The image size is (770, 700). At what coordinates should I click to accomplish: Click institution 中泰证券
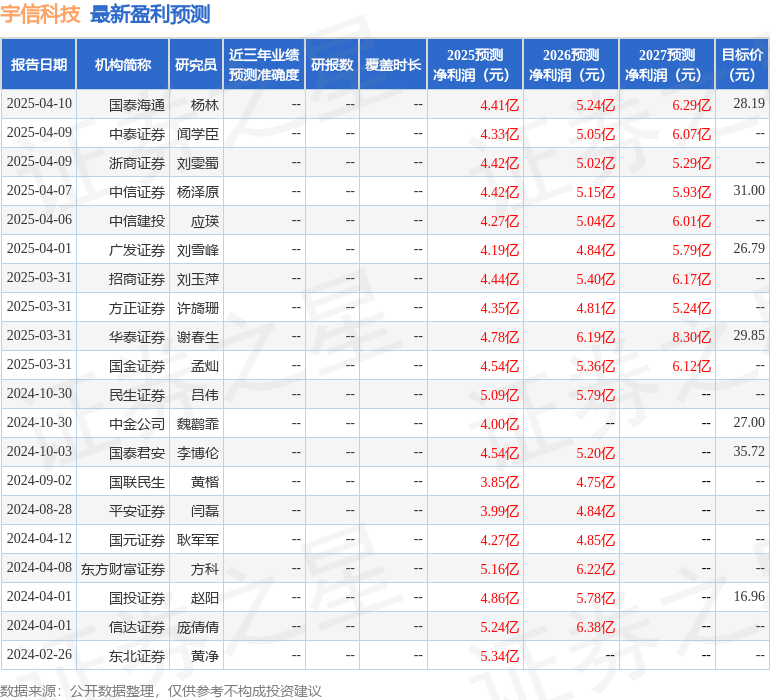[137, 134]
